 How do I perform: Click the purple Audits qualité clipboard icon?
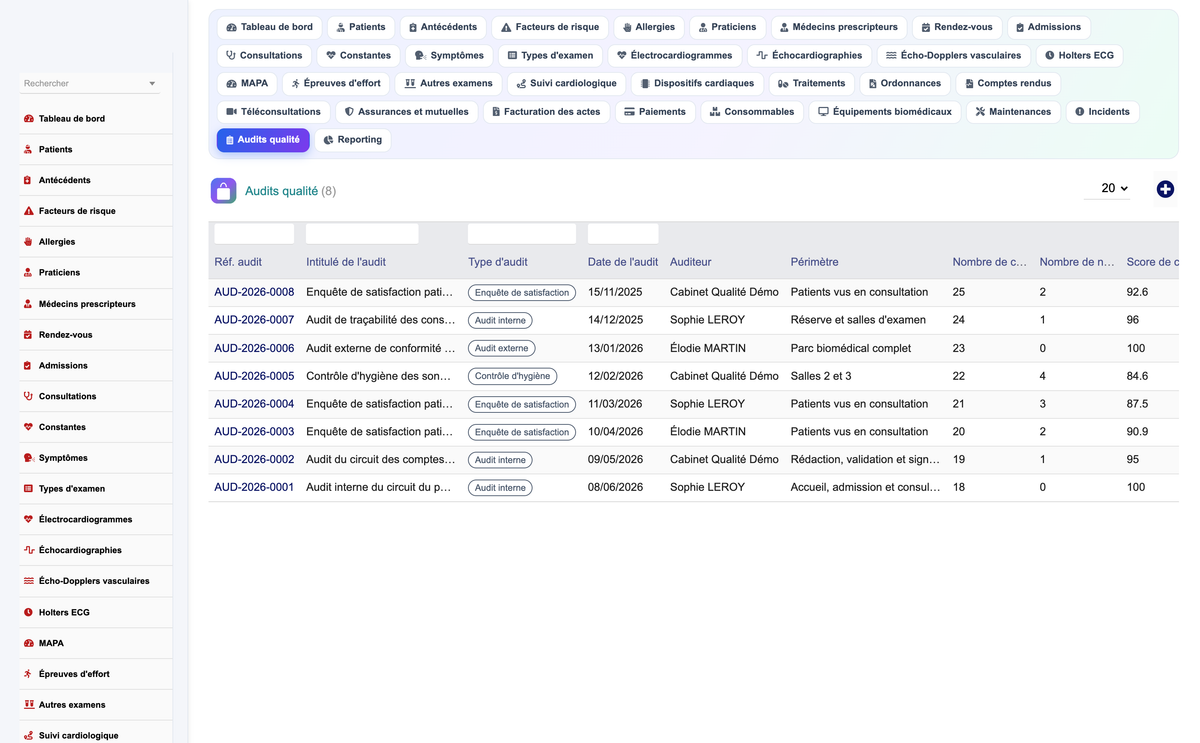(x=223, y=191)
